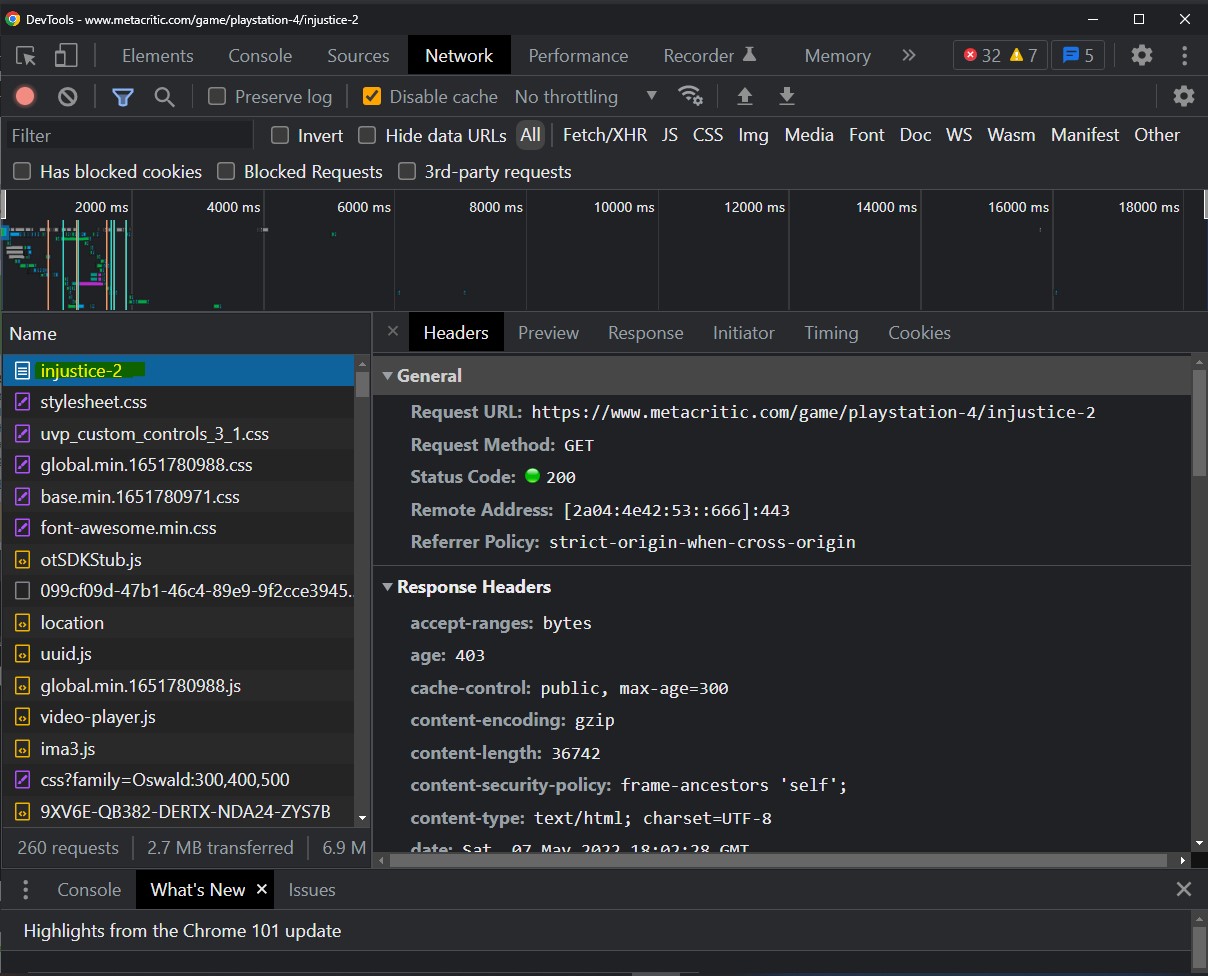Select video-player.js request row
This screenshot has height=976, width=1208.
coord(178,717)
